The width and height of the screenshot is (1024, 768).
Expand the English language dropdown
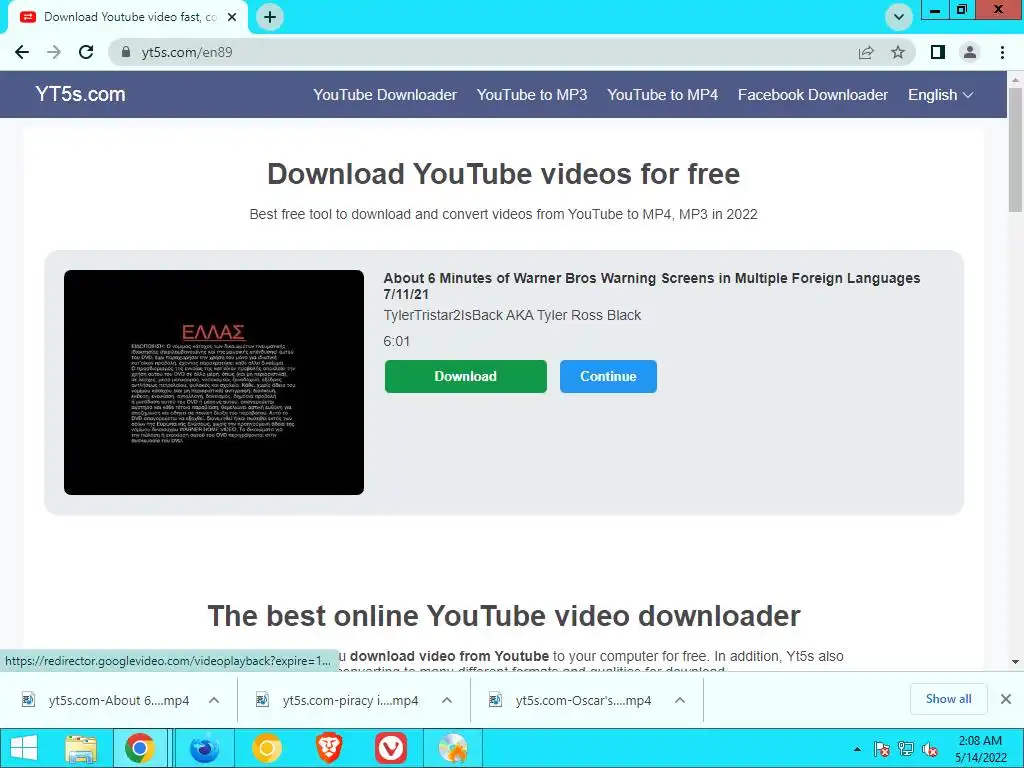click(x=940, y=95)
